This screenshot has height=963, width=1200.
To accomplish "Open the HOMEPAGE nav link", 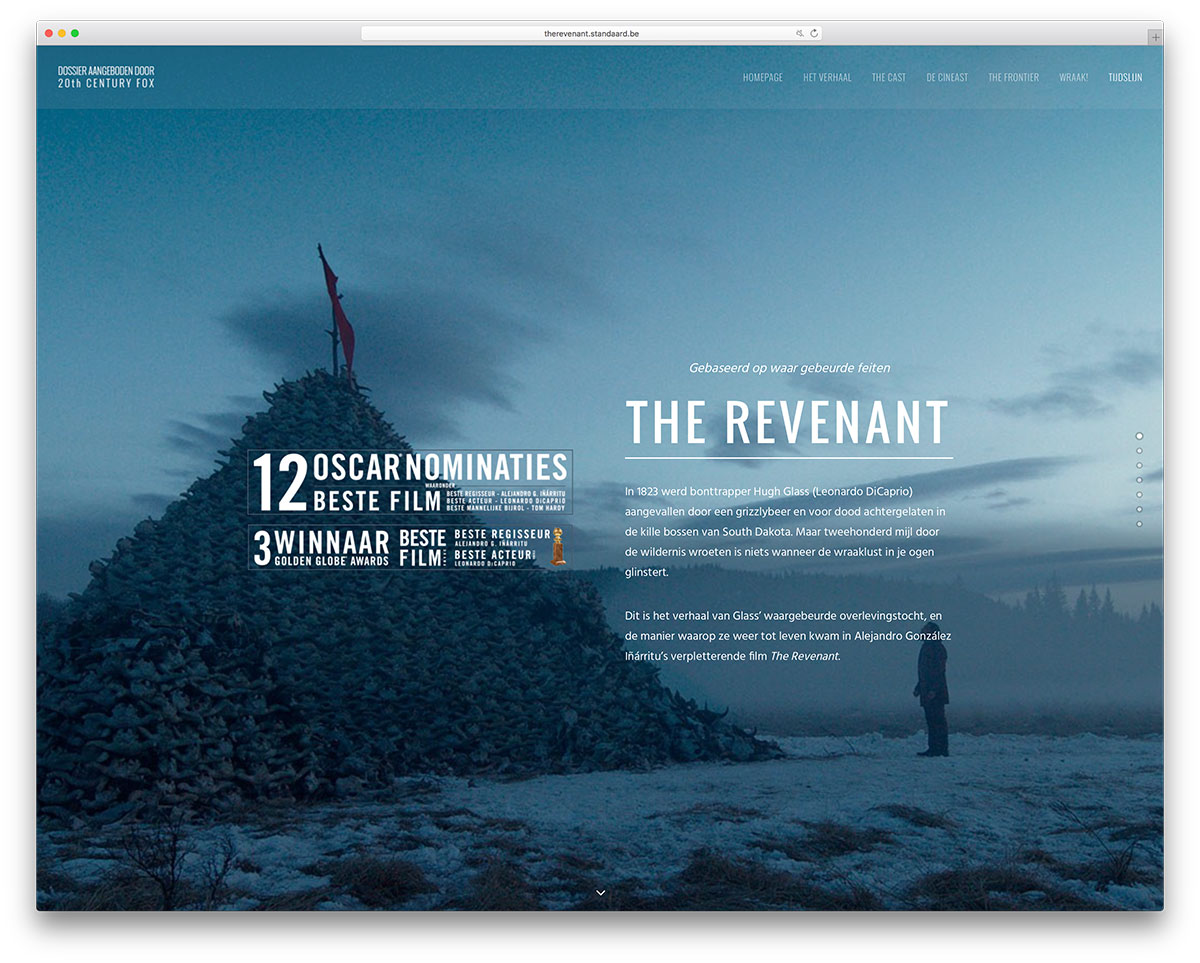I will [x=762, y=77].
